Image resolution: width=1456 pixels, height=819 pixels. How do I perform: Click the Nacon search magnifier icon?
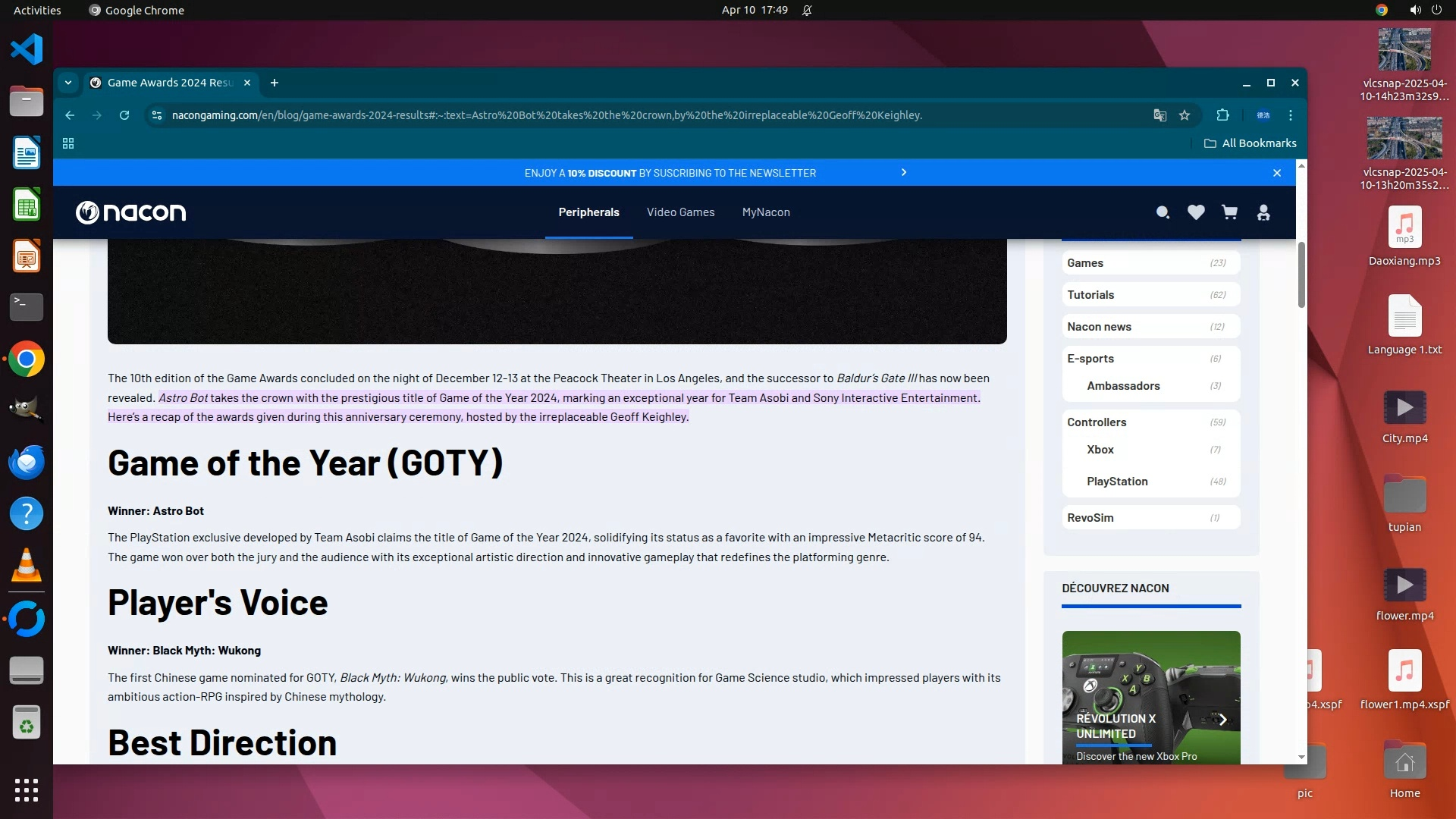coord(1162,212)
